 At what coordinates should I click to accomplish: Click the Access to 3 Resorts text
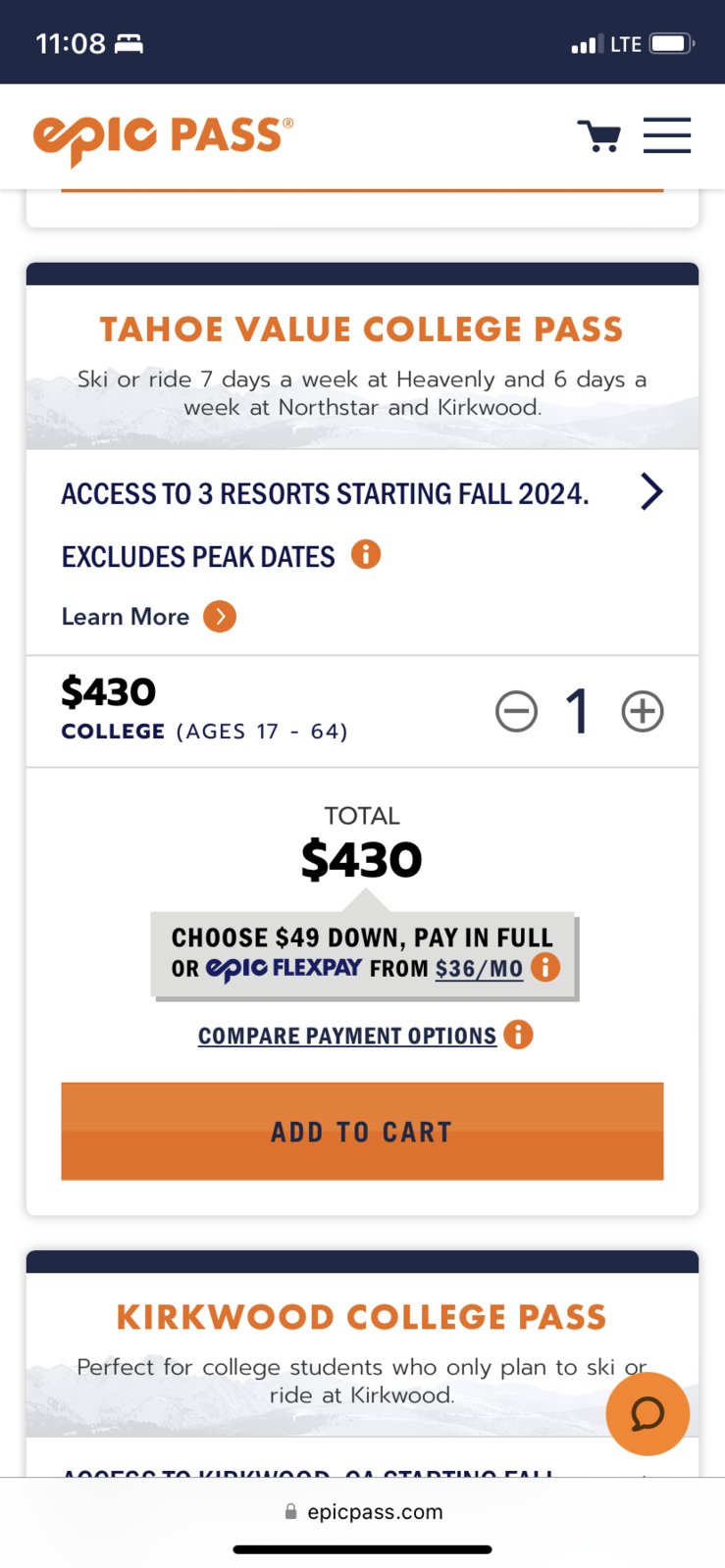tap(325, 493)
